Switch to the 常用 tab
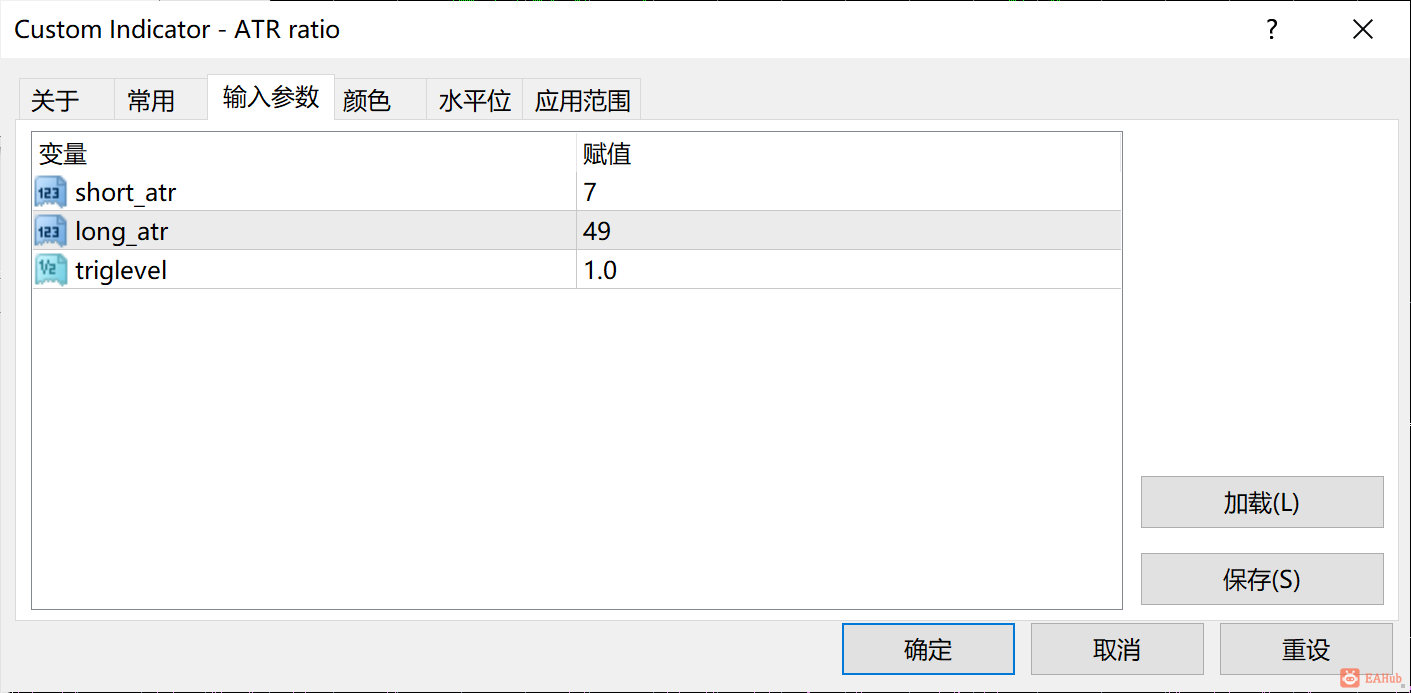This screenshot has height=693, width=1411. [151, 101]
